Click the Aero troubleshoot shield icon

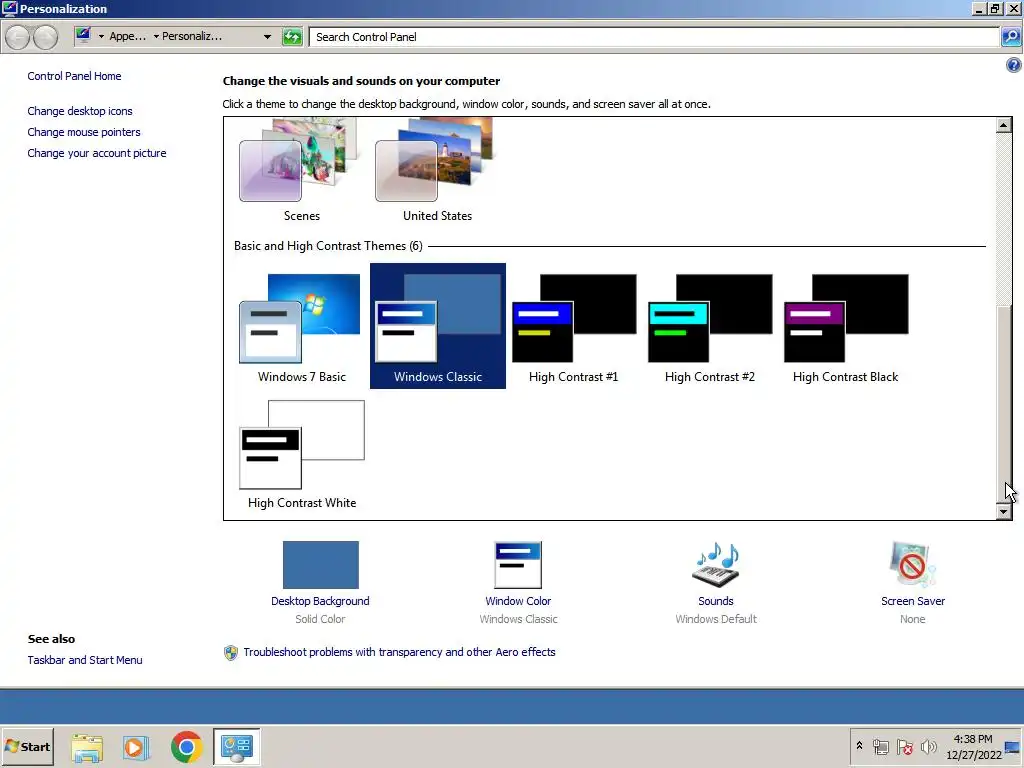231,652
